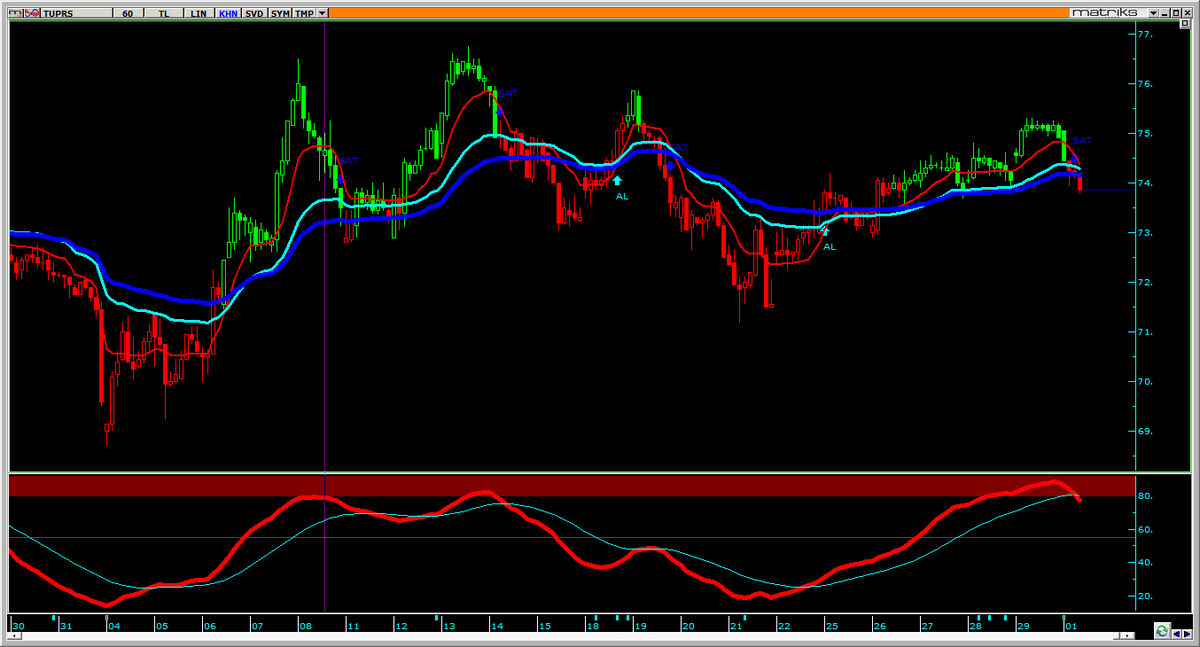Click the SAT sell signal near date 01

coord(1081,140)
